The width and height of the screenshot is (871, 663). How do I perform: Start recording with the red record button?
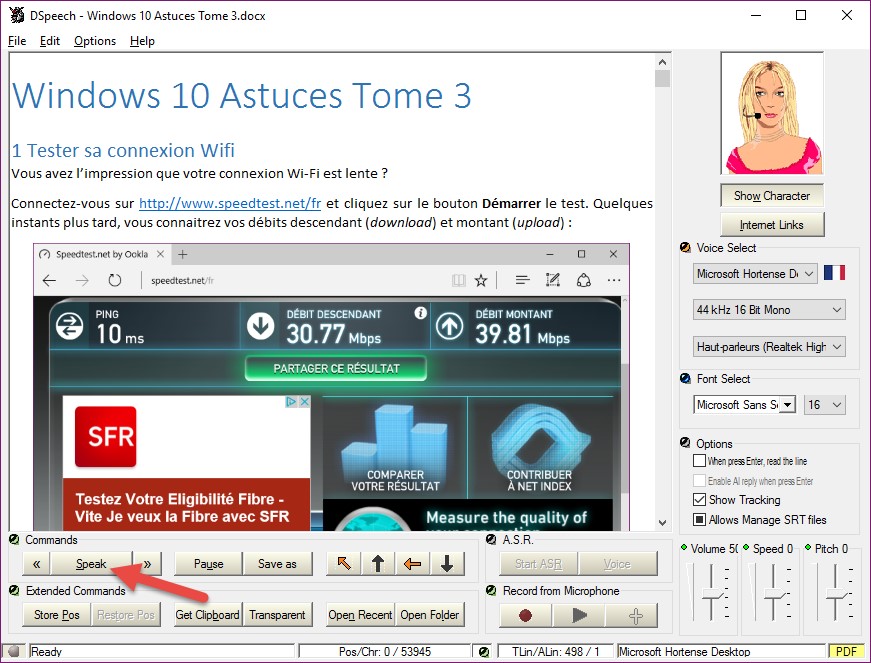[525, 615]
